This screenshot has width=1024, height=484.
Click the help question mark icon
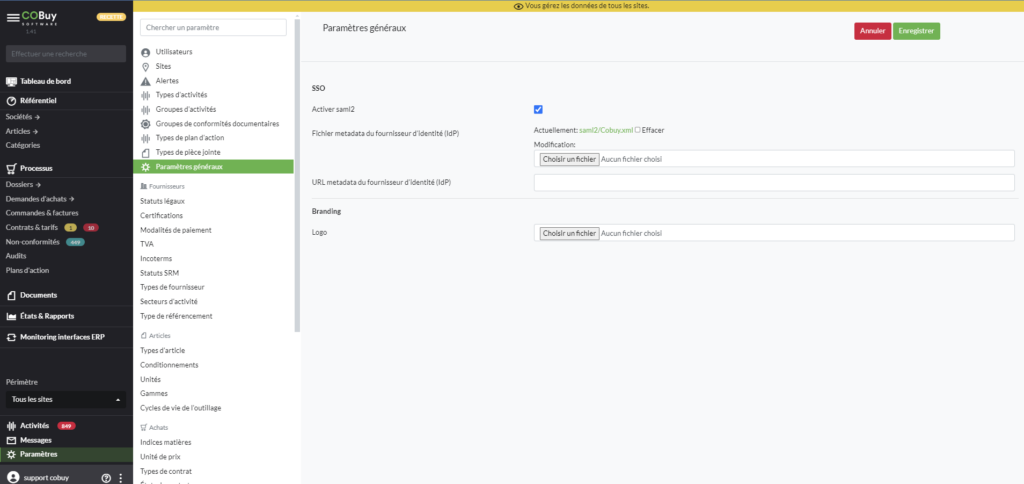[106, 478]
